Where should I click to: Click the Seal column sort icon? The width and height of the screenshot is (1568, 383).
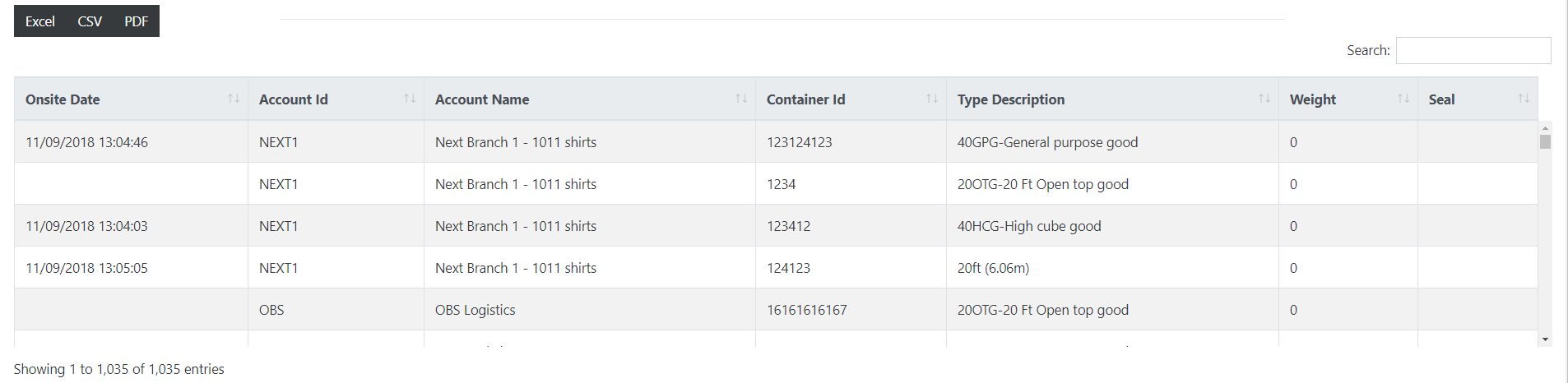click(1524, 99)
